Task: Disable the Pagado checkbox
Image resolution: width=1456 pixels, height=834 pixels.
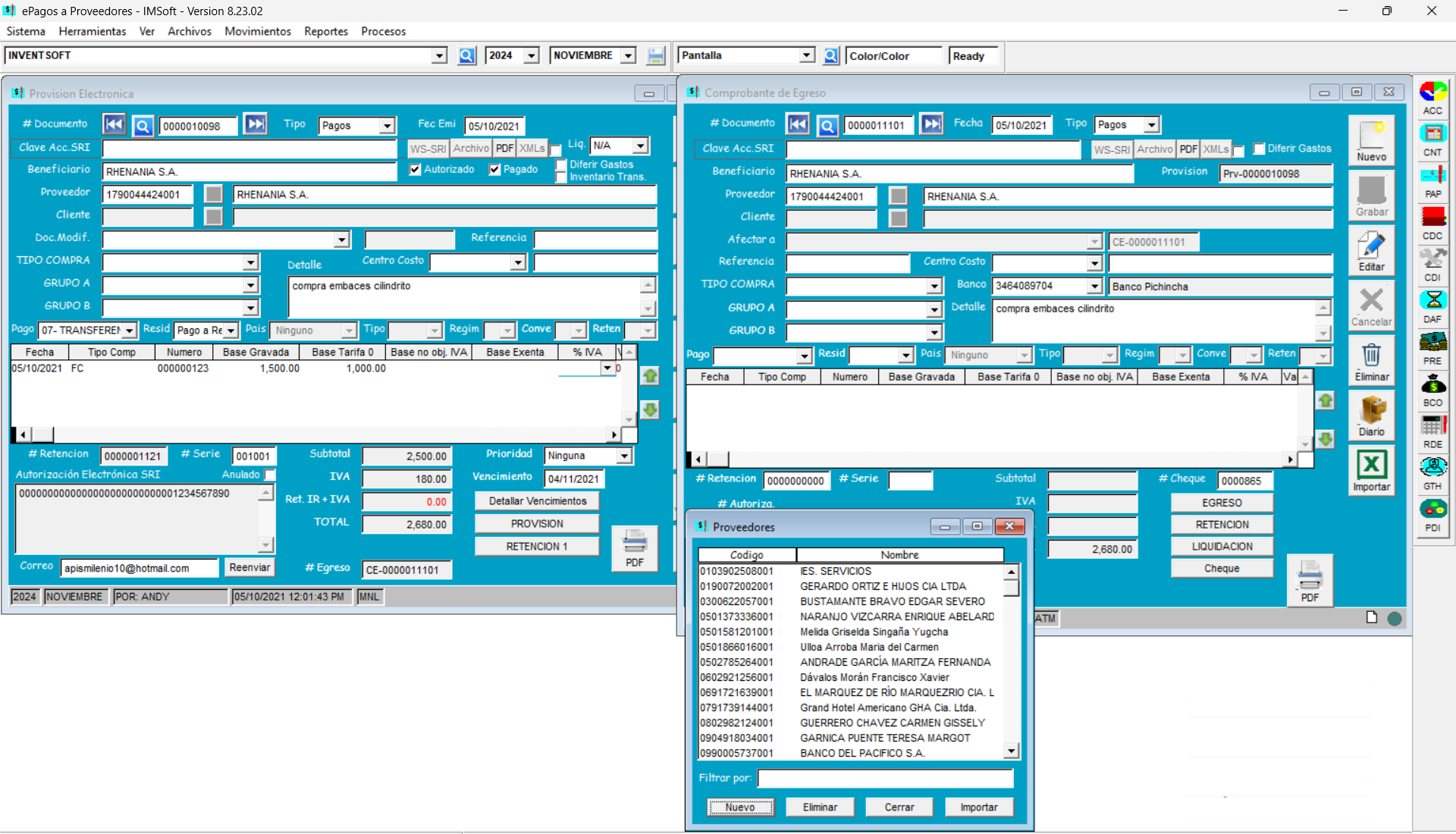Action: click(494, 169)
